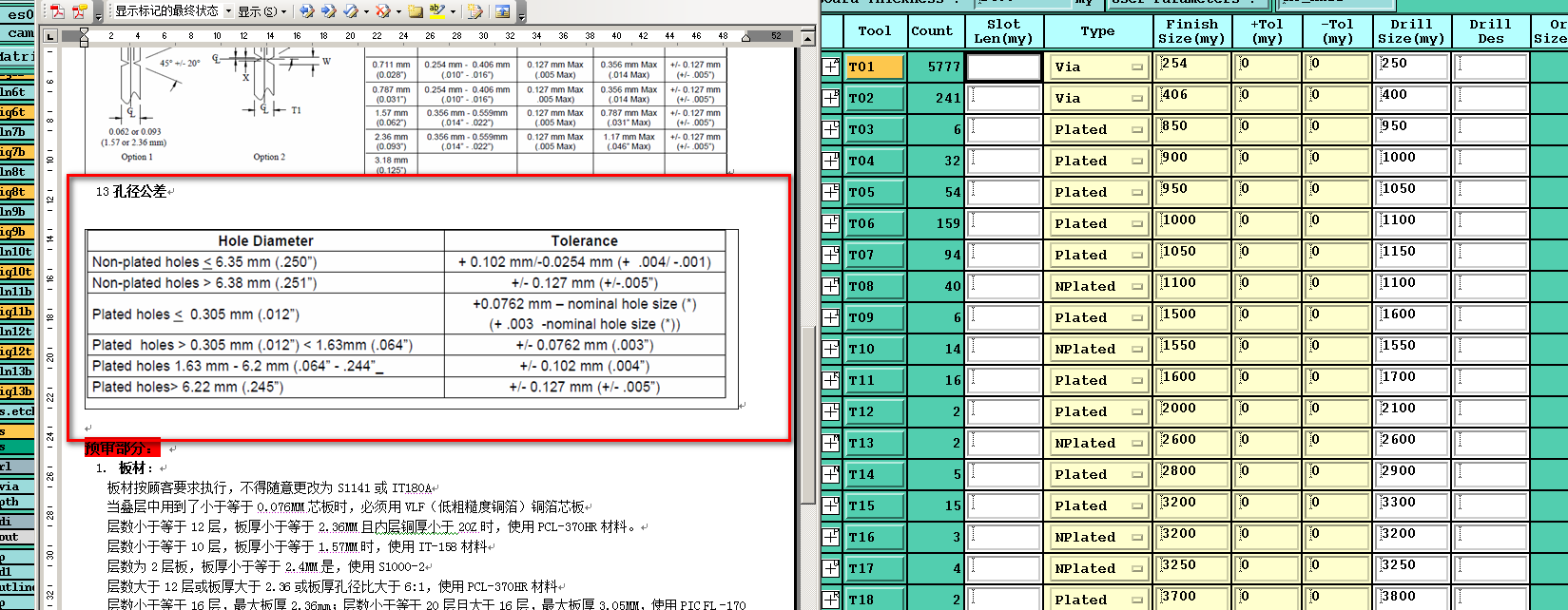Click the plus icon beside tool T10
This screenshot has width=1568, height=610.
pyautogui.click(x=831, y=349)
